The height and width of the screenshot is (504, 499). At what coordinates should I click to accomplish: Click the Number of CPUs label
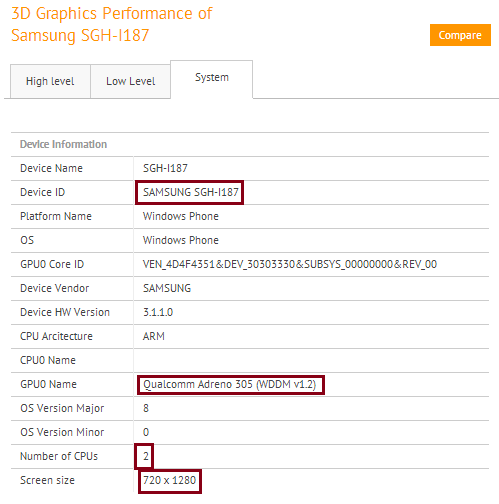tap(59, 456)
